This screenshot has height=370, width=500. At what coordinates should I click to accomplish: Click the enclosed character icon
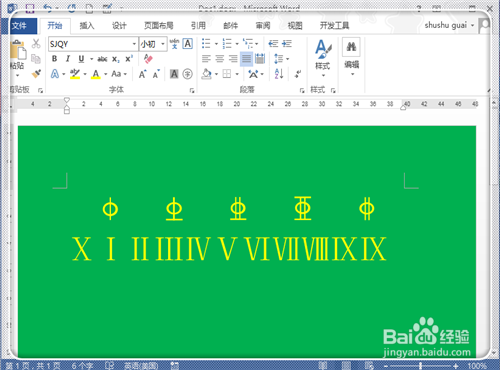click(188, 74)
